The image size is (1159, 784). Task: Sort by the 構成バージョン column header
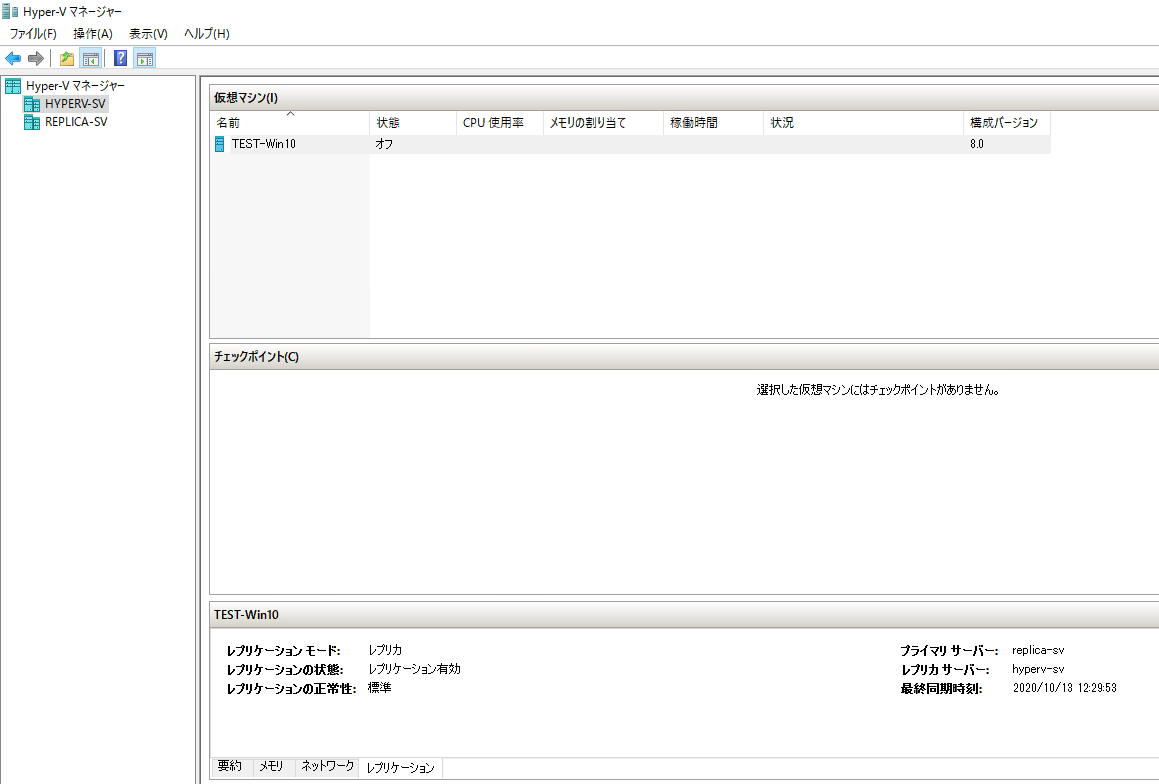1007,123
